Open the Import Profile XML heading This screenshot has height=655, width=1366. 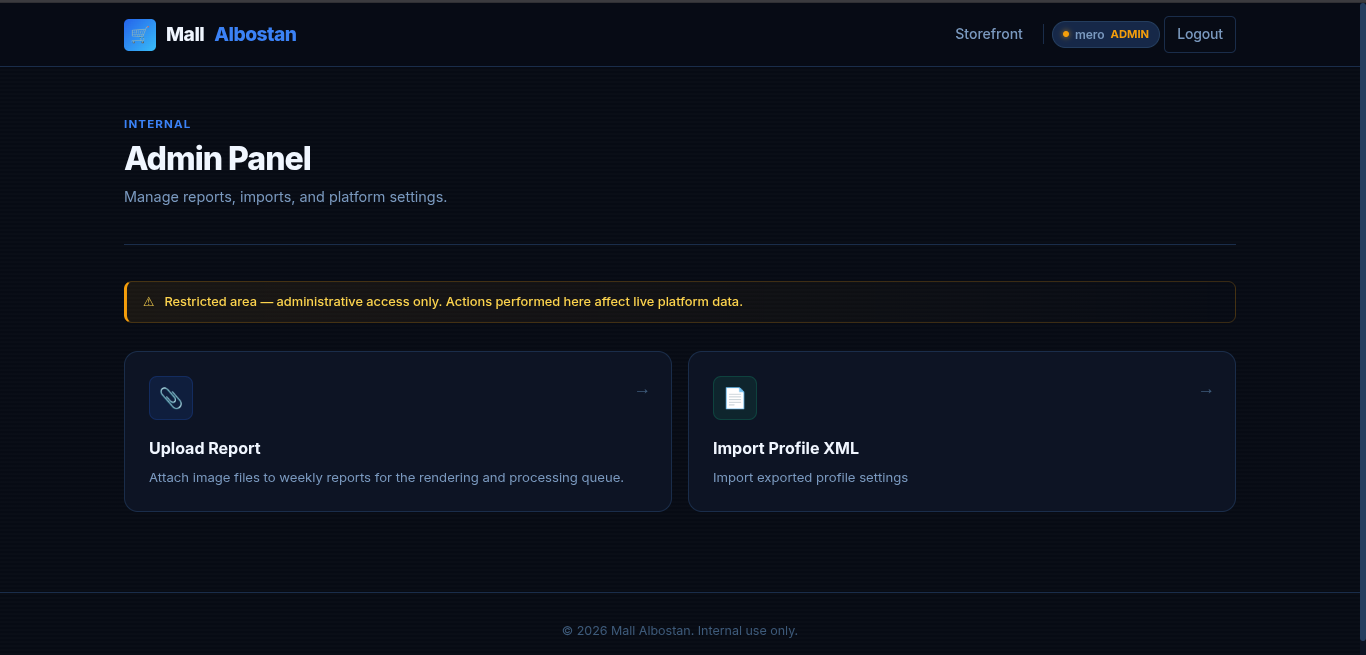click(786, 448)
